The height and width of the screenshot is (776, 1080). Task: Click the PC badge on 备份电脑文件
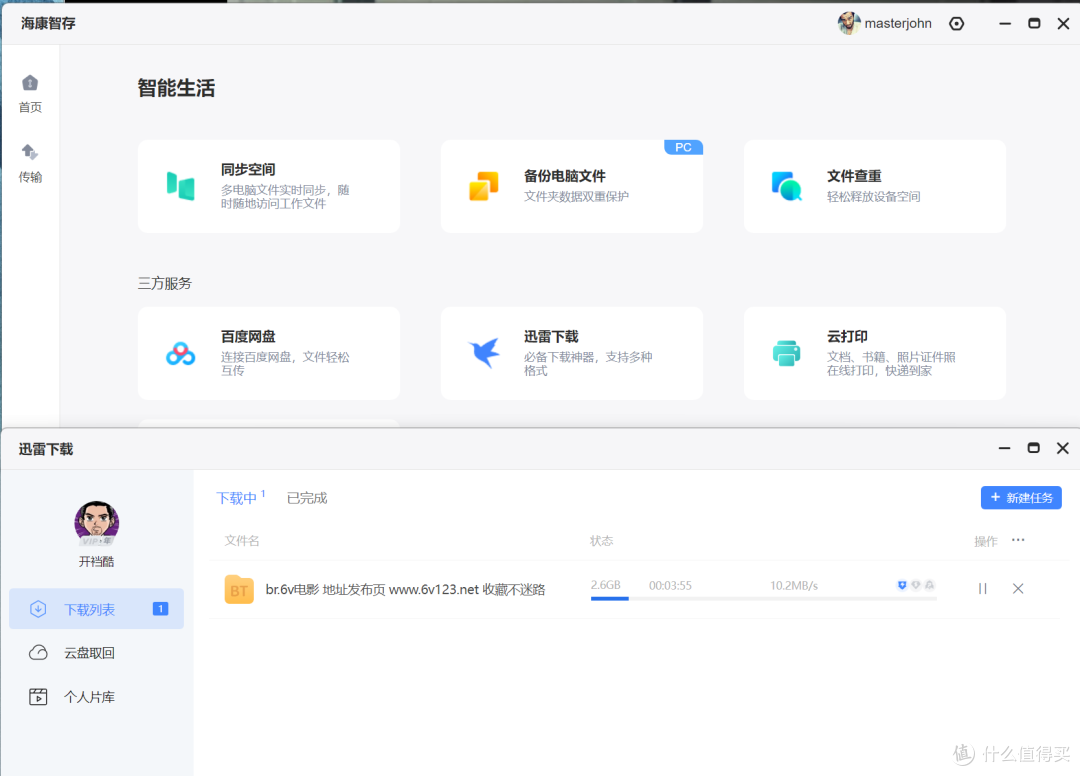coord(683,147)
